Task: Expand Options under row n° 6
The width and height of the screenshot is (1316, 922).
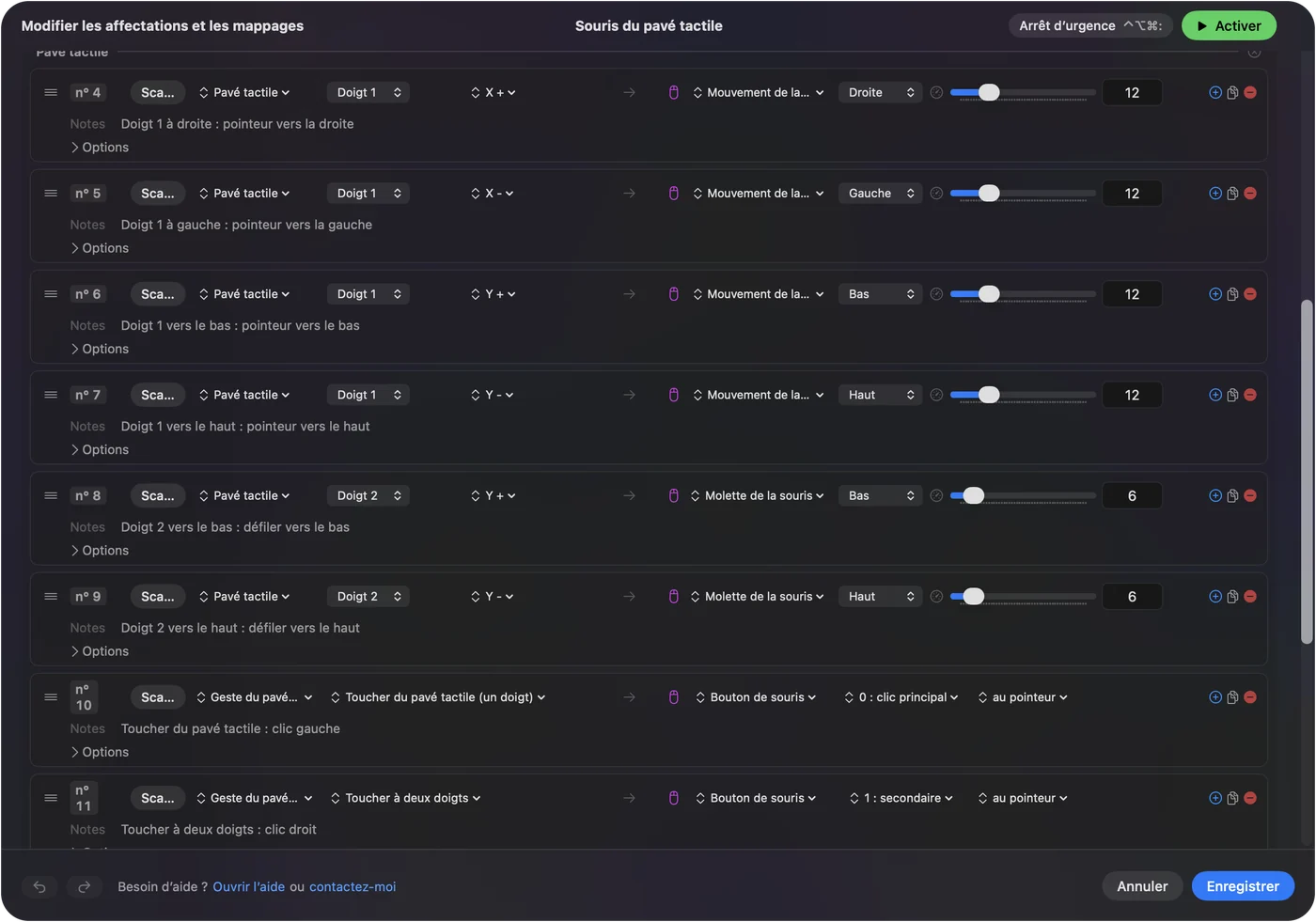Action: [100, 349]
